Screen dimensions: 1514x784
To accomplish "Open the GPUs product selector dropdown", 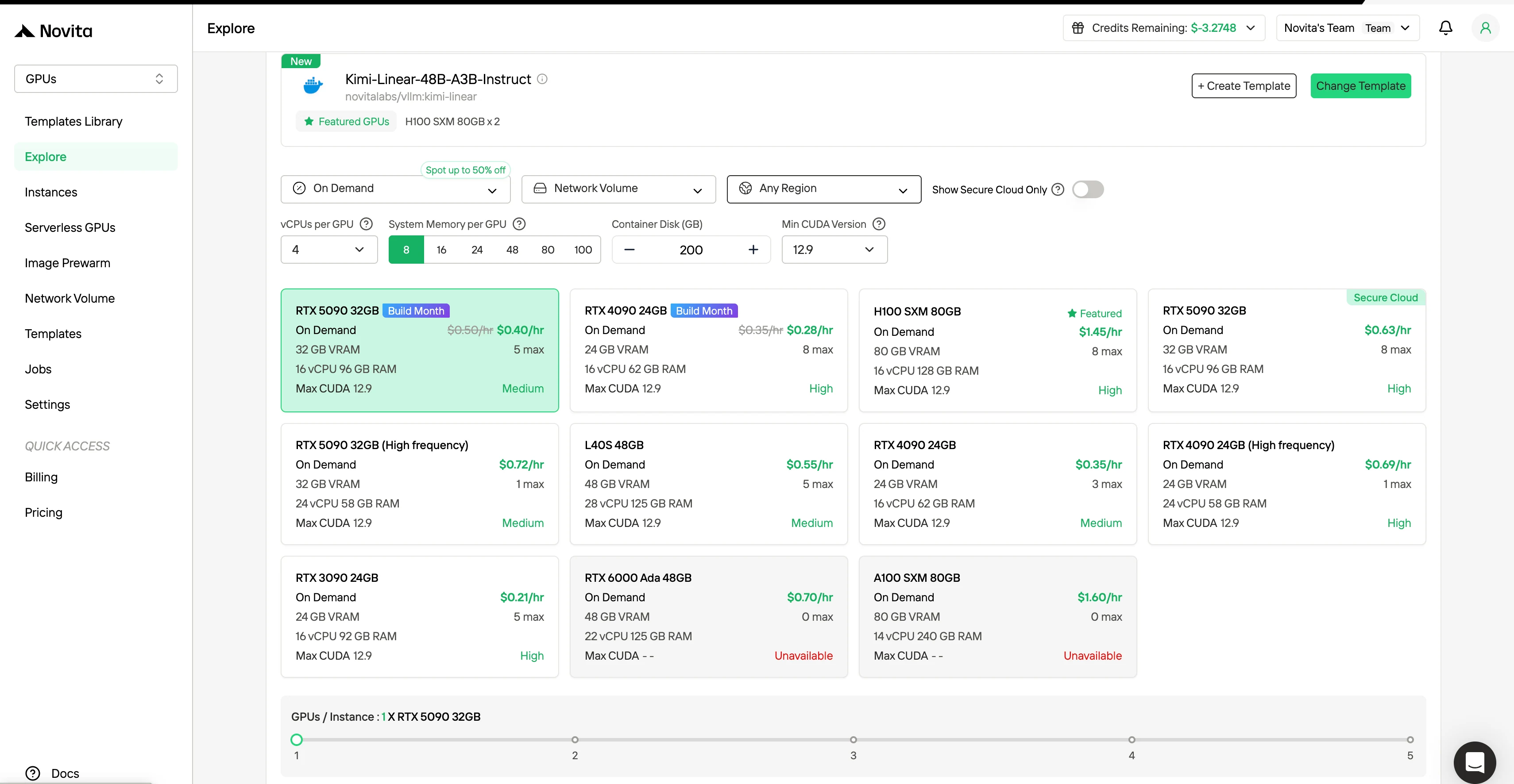I will (96, 79).
